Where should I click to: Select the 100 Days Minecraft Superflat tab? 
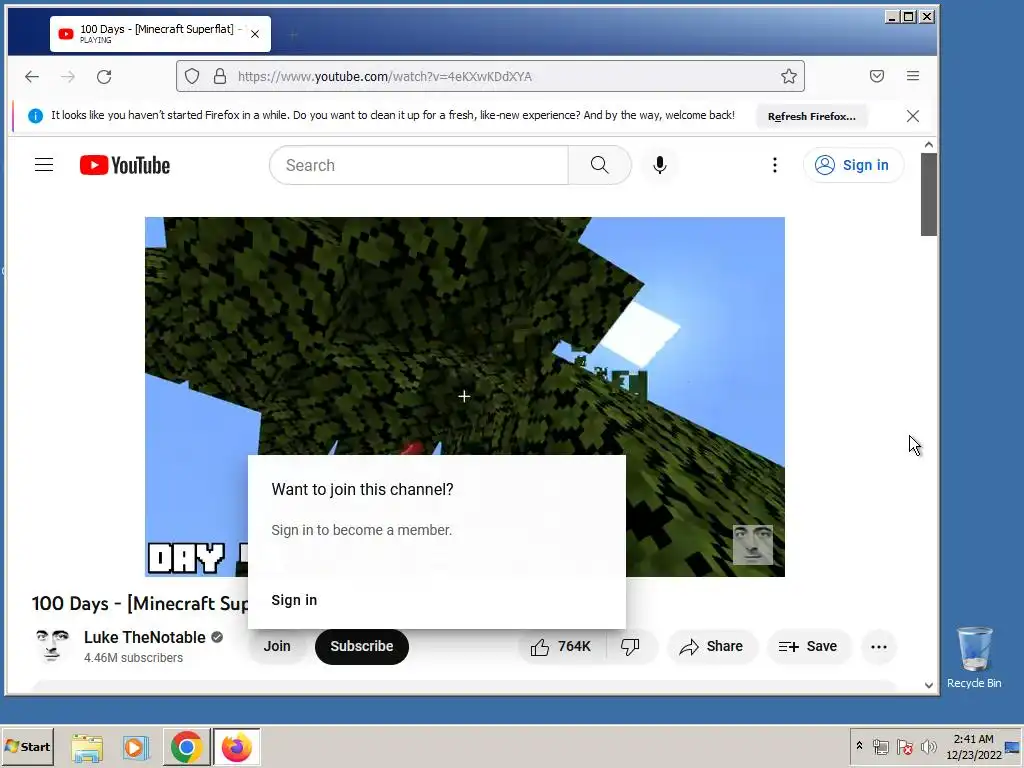coord(161,34)
